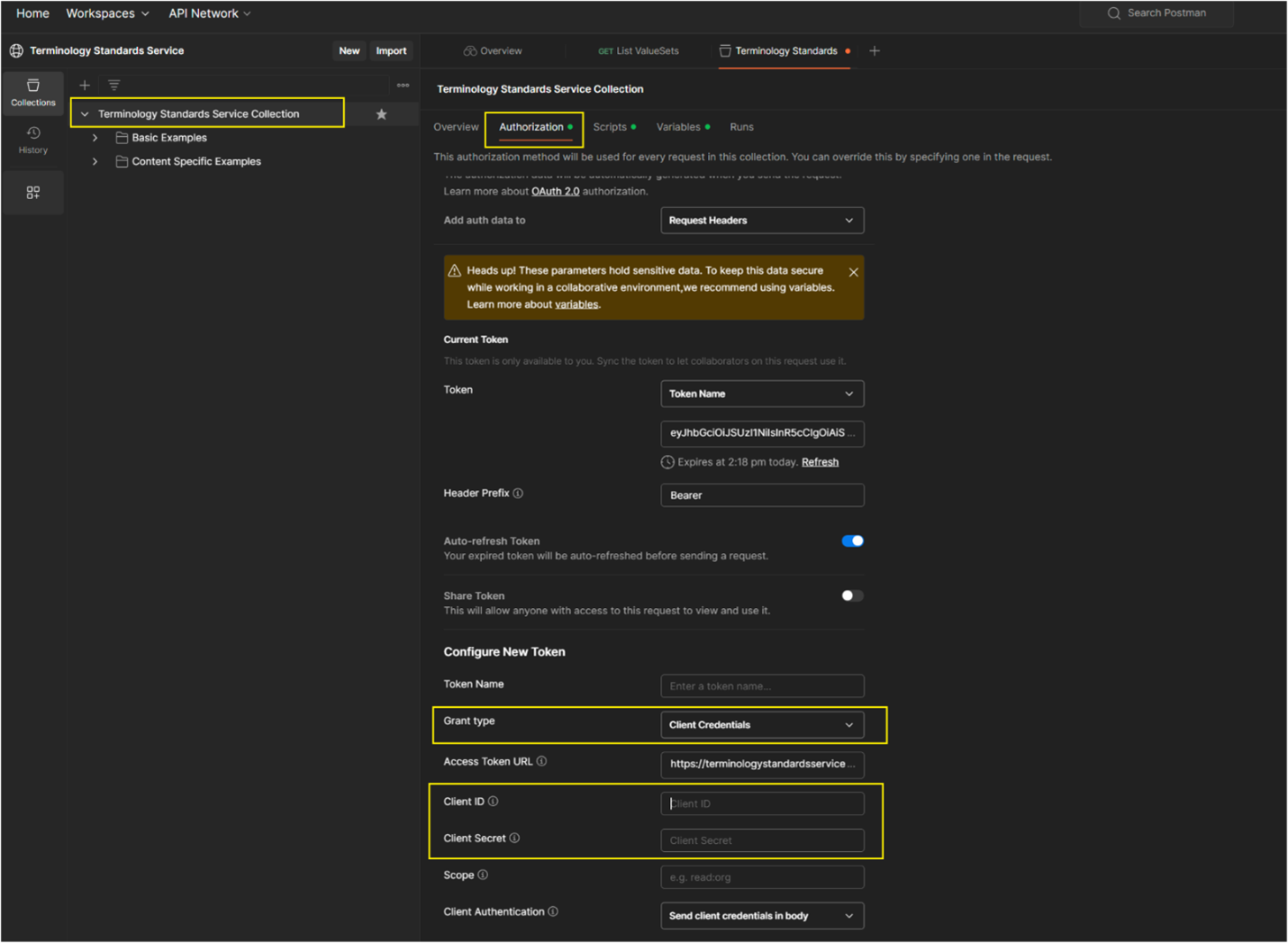Viewport: 1288px width, 943px height.
Task: Collapse the Terminology Standards Service Collection tree
Action: (85, 114)
